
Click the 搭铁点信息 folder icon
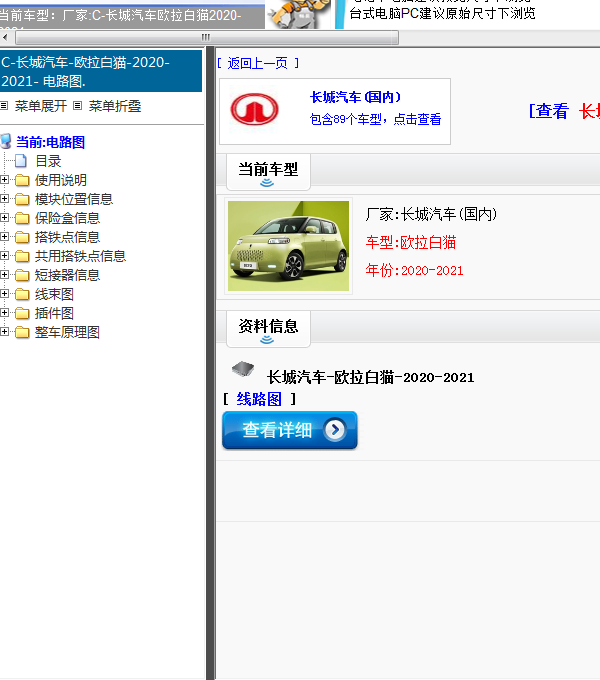tap(22, 237)
